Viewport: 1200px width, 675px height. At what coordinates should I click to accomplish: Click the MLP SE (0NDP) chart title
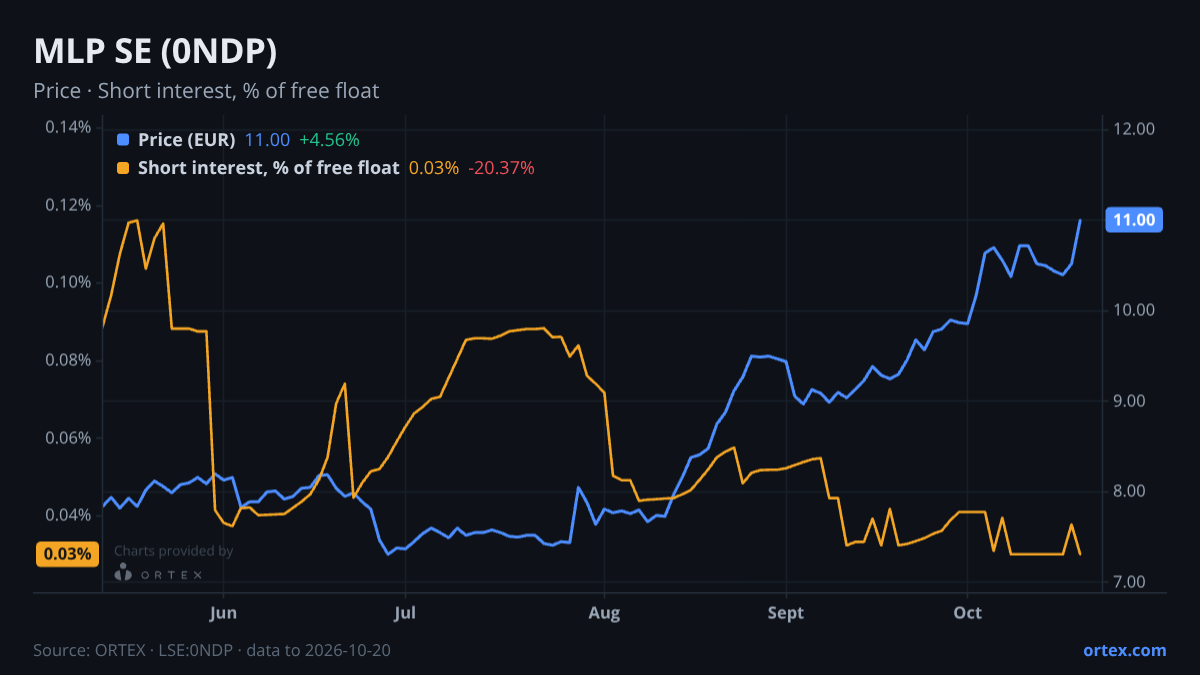tap(155, 51)
